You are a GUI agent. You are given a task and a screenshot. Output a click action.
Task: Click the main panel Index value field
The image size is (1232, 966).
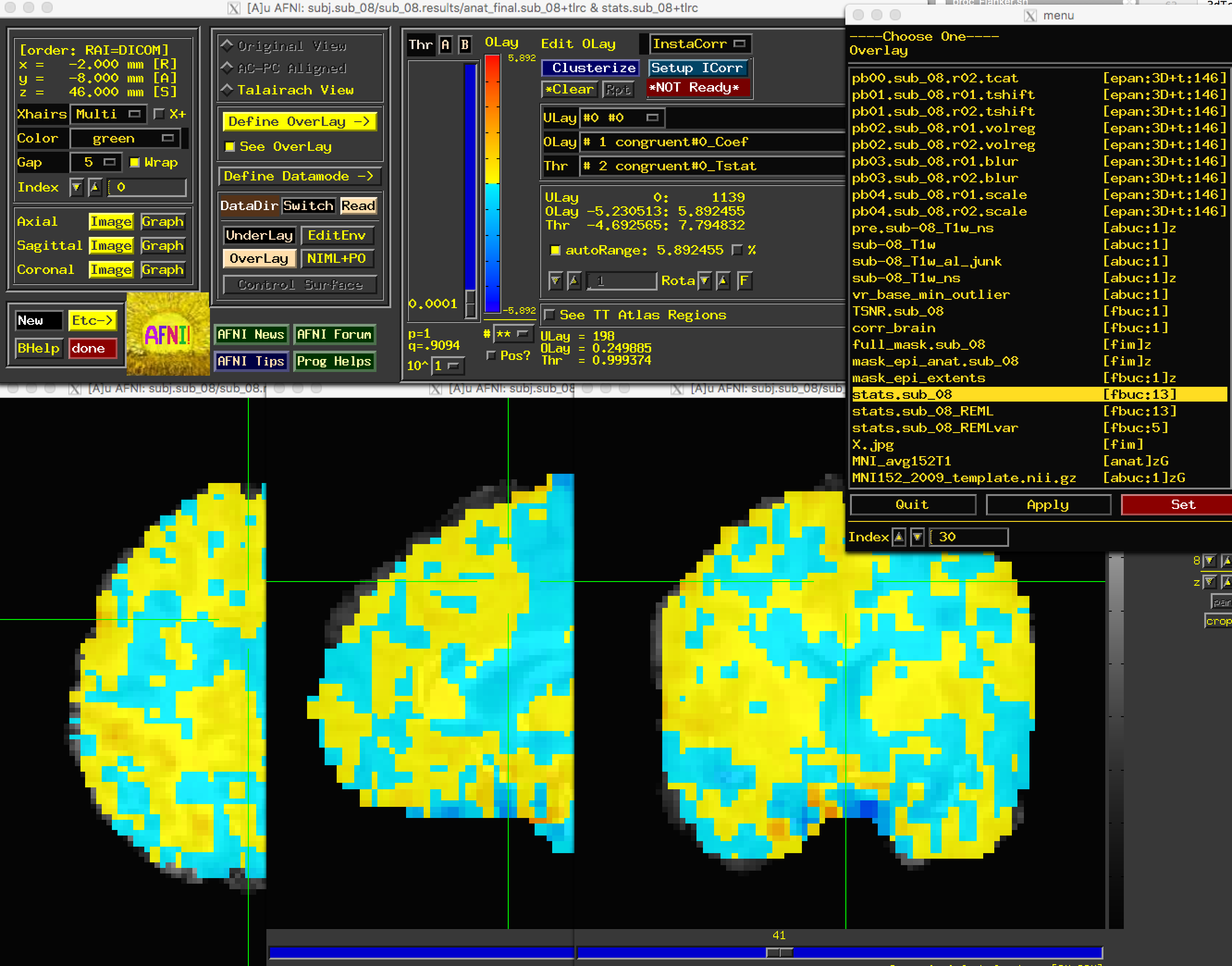(x=147, y=187)
